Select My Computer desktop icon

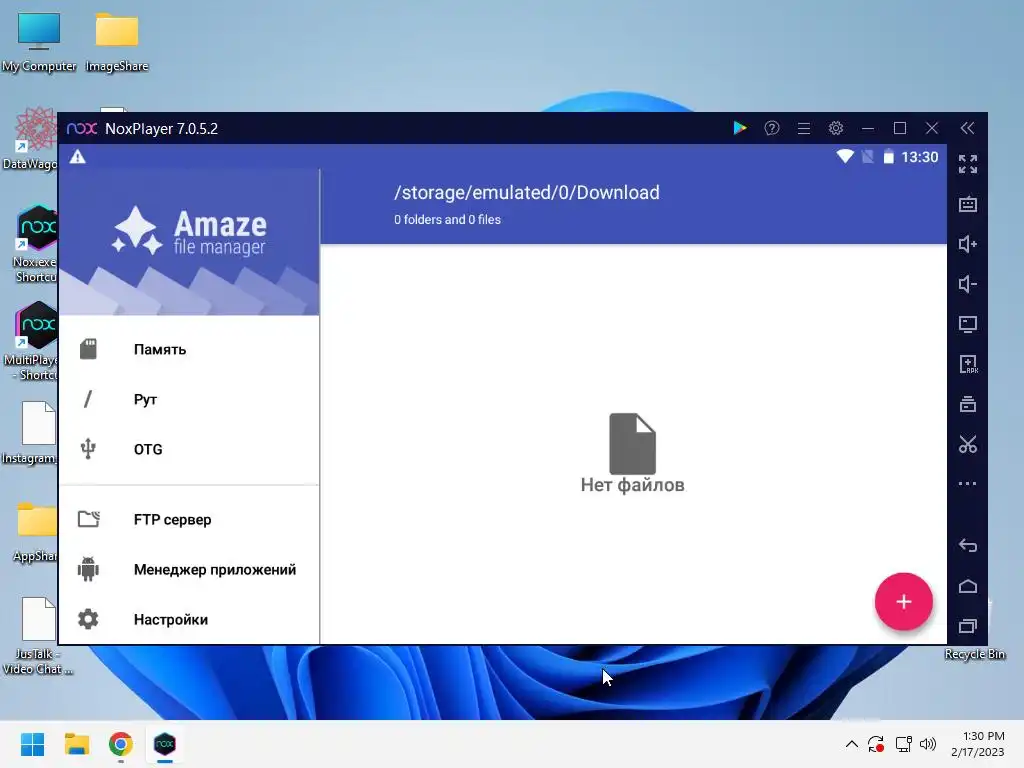(39, 42)
